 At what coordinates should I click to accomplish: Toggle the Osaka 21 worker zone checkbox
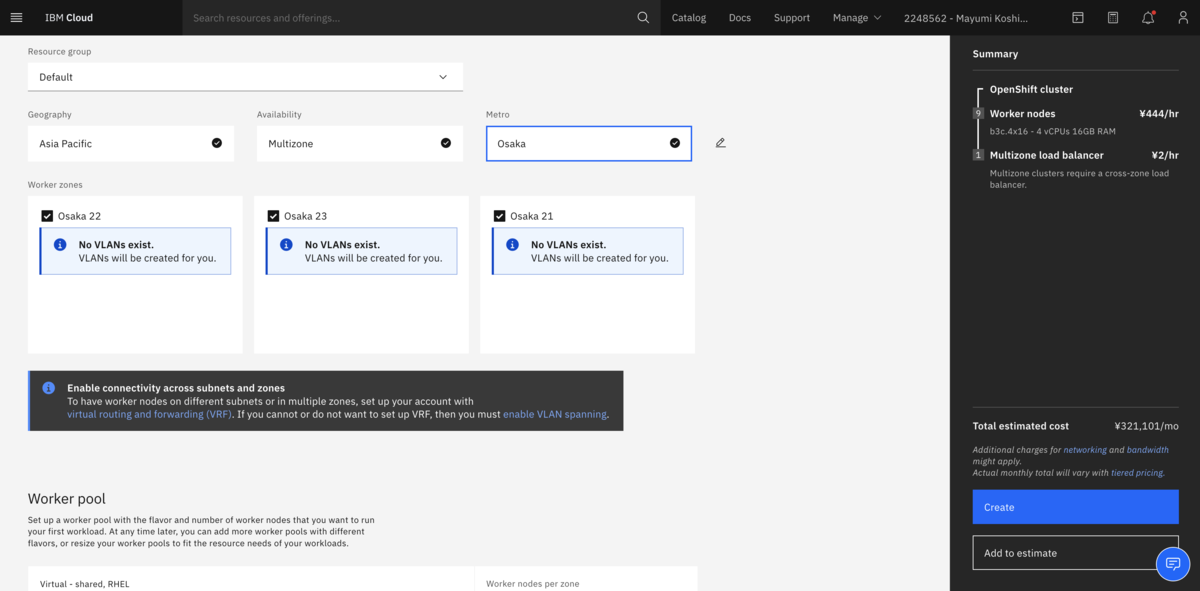click(499, 215)
